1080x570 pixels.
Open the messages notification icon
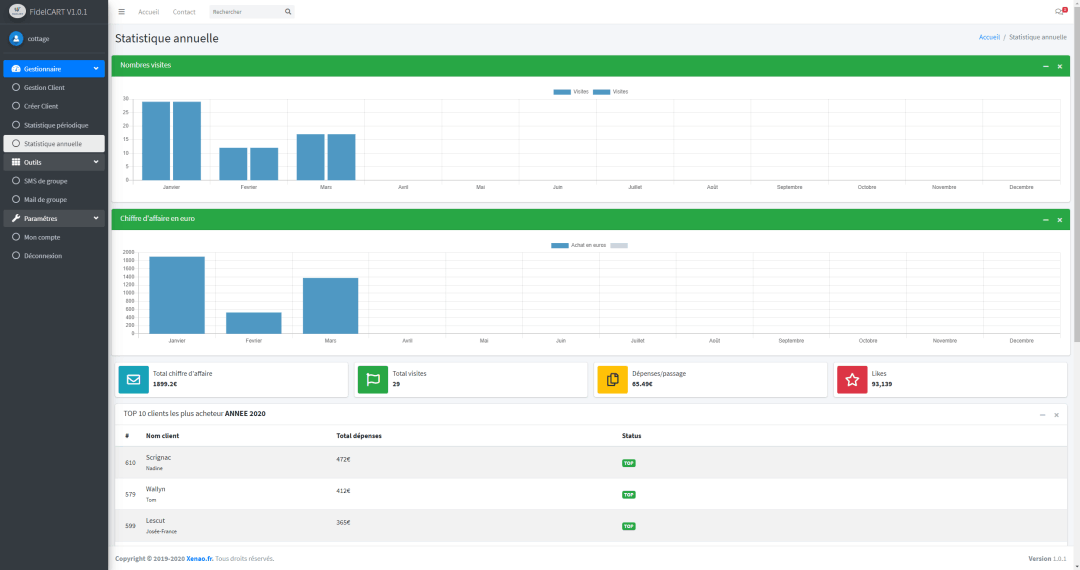[x=1059, y=12]
